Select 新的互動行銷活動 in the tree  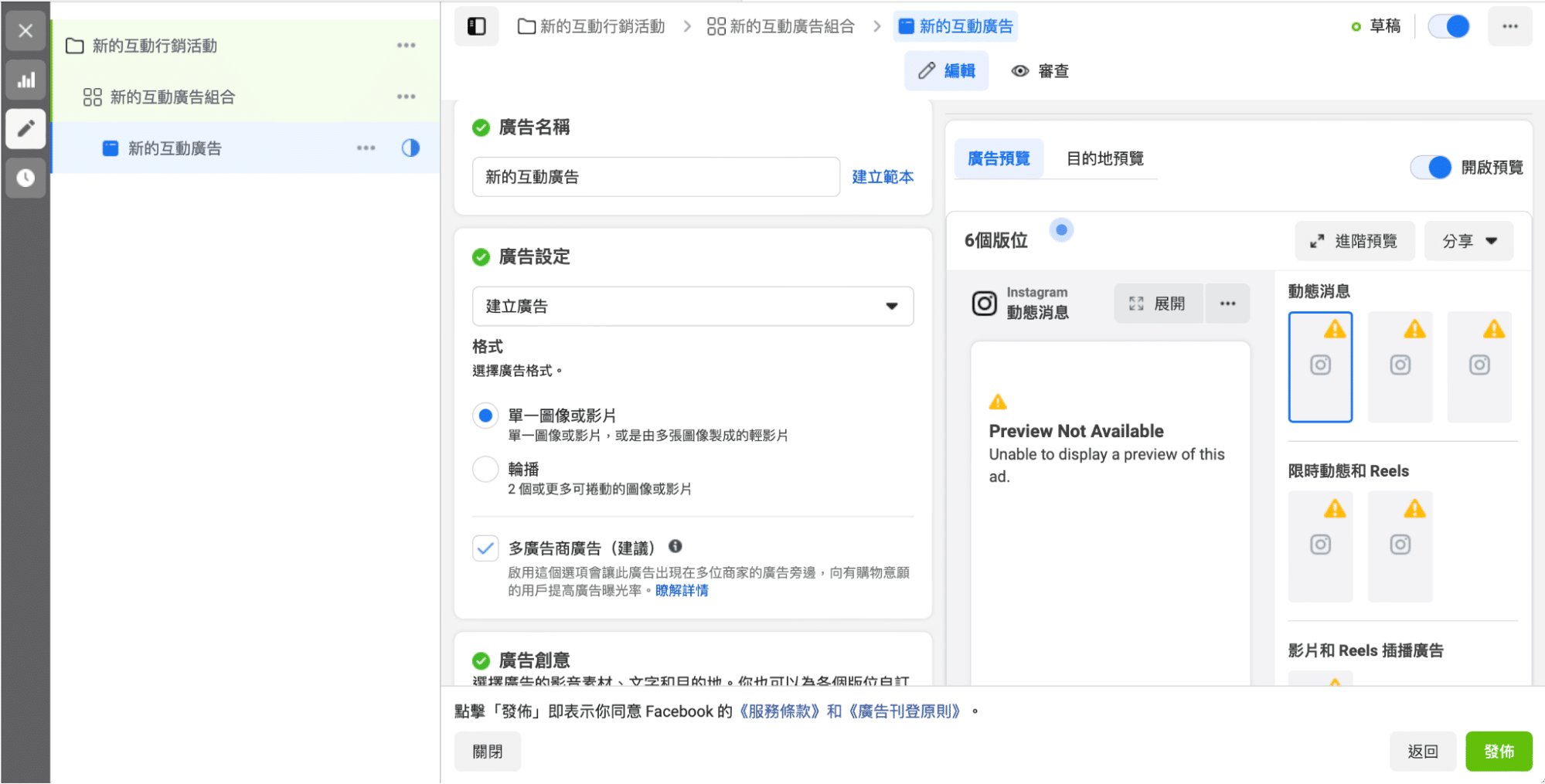(155, 46)
